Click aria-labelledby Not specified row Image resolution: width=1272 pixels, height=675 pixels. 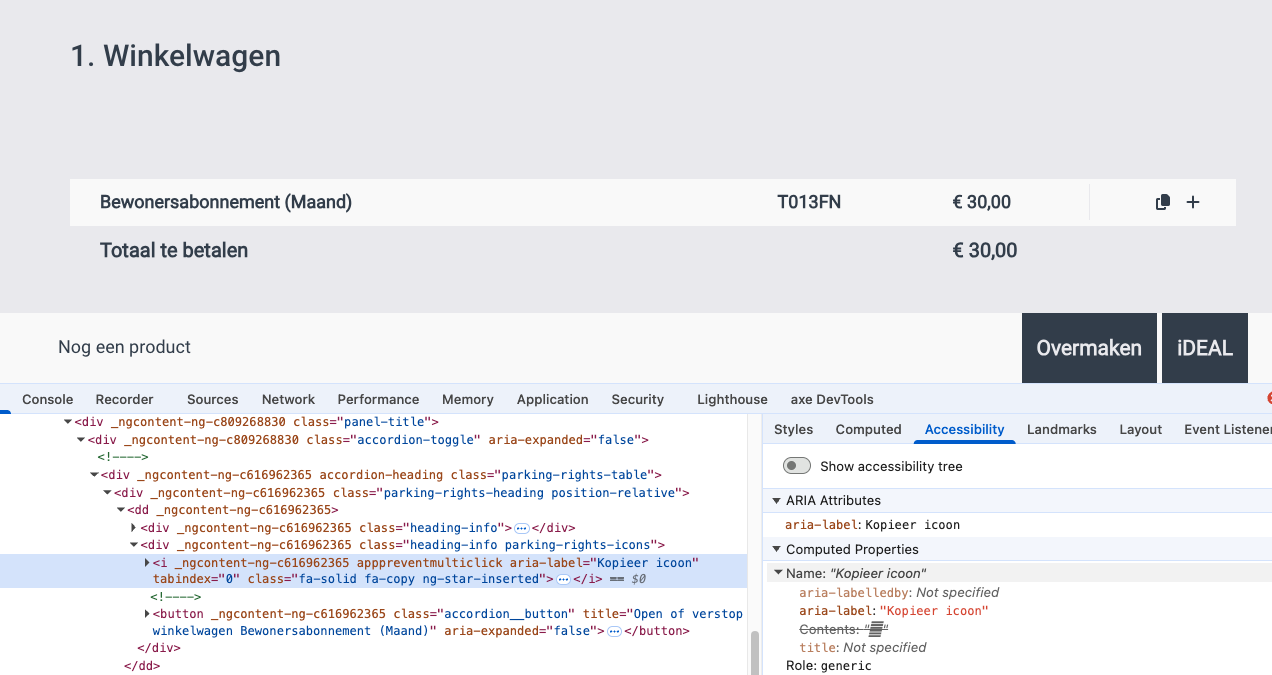coord(899,593)
